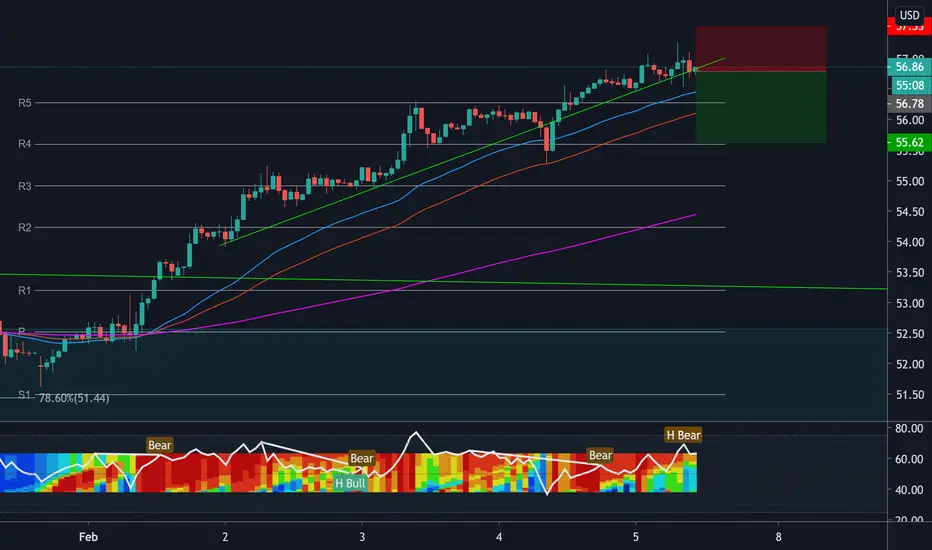
Task: Click the R2 pivot level label
Action: coord(24,227)
